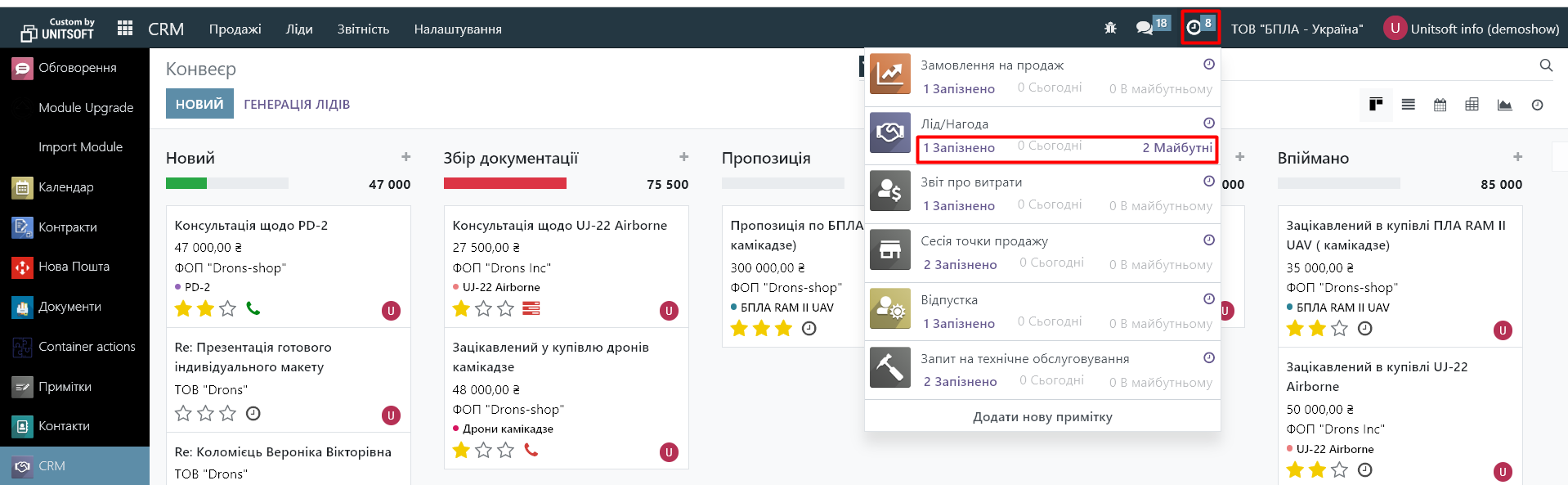Open the apps grid menu icon
Screen dimensions: 1568x485
[x=125, y=29]
